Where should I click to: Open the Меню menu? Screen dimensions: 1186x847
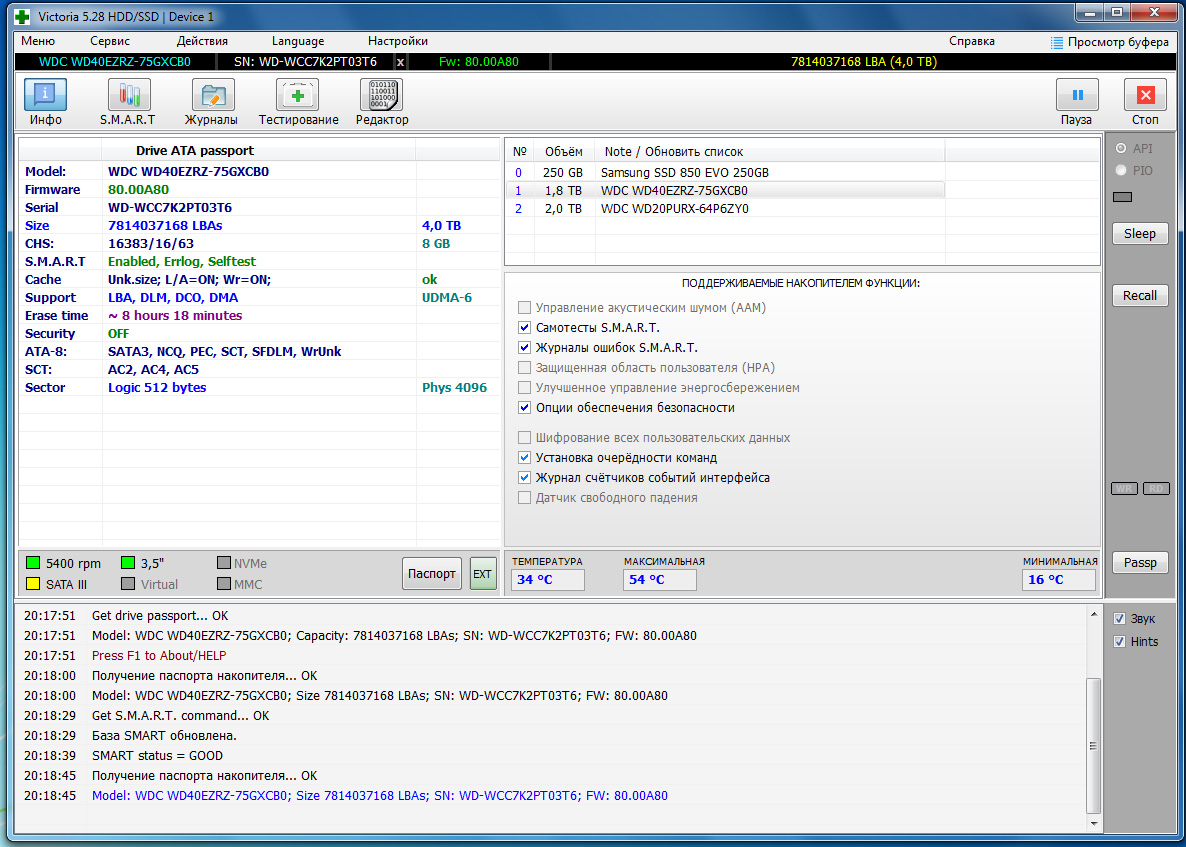[38, 42]
